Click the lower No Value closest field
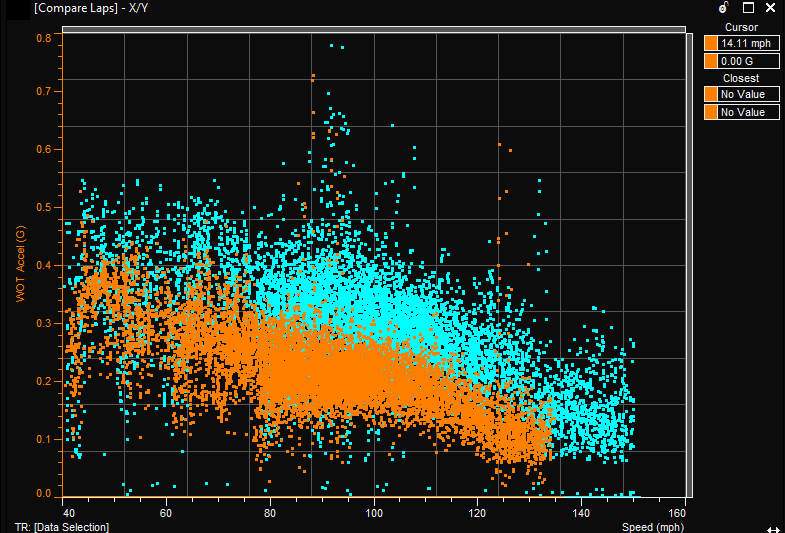Image resolution: width=785 pixels, height=533 pixels. [x=748, y=112]
